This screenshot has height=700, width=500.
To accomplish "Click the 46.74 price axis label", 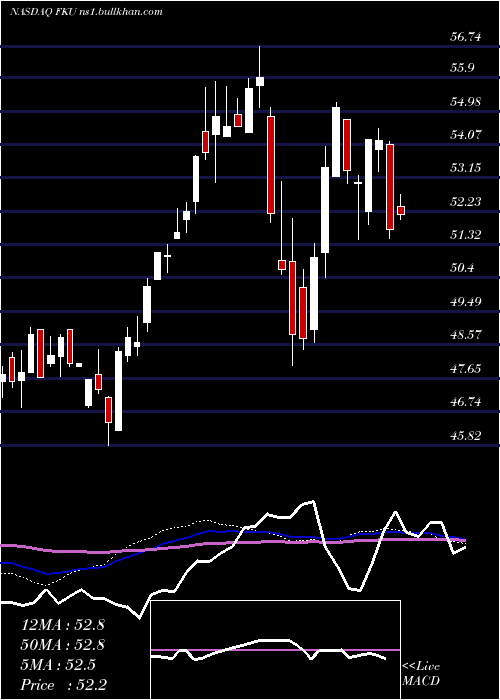I will [x=466, y=402].
